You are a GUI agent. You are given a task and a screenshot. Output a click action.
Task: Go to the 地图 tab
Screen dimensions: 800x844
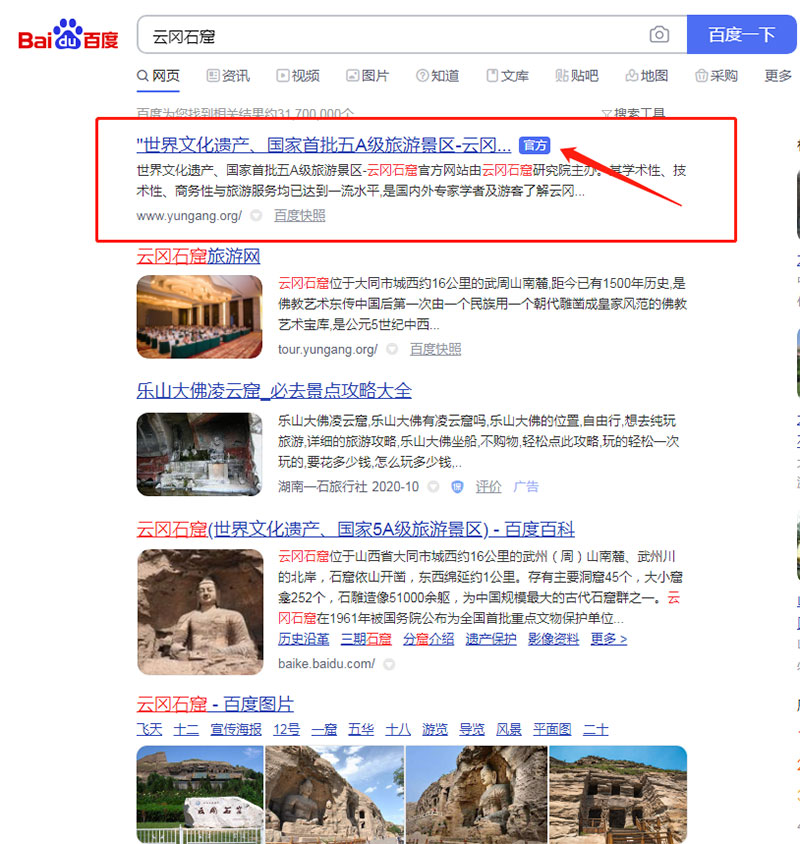[646, 76]
